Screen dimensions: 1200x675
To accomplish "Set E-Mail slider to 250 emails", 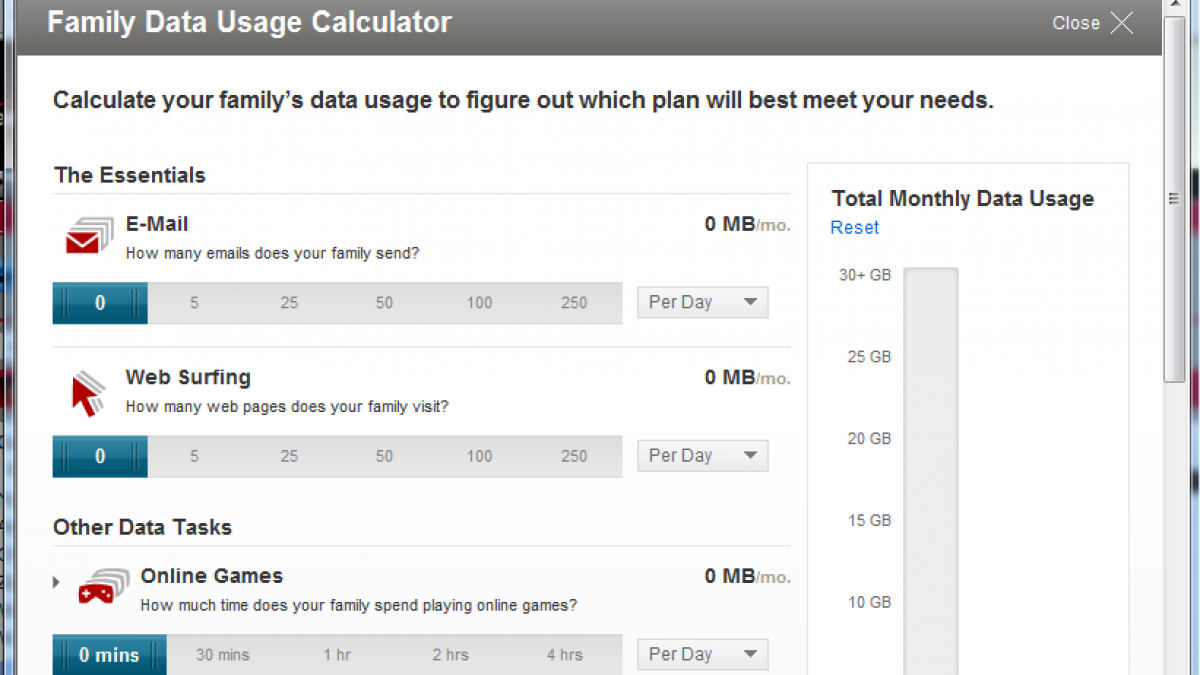I will [574, 303].
